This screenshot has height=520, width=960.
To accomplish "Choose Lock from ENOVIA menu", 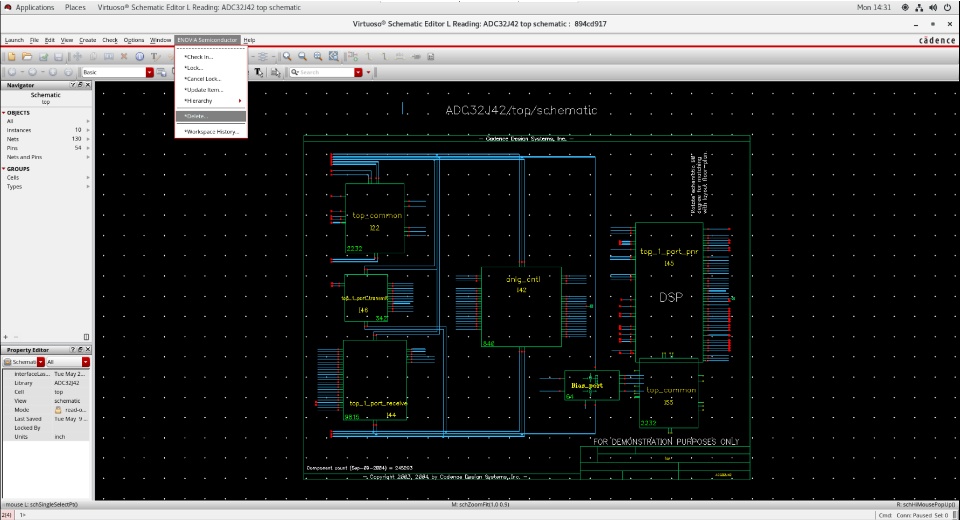I will (211, 68).
